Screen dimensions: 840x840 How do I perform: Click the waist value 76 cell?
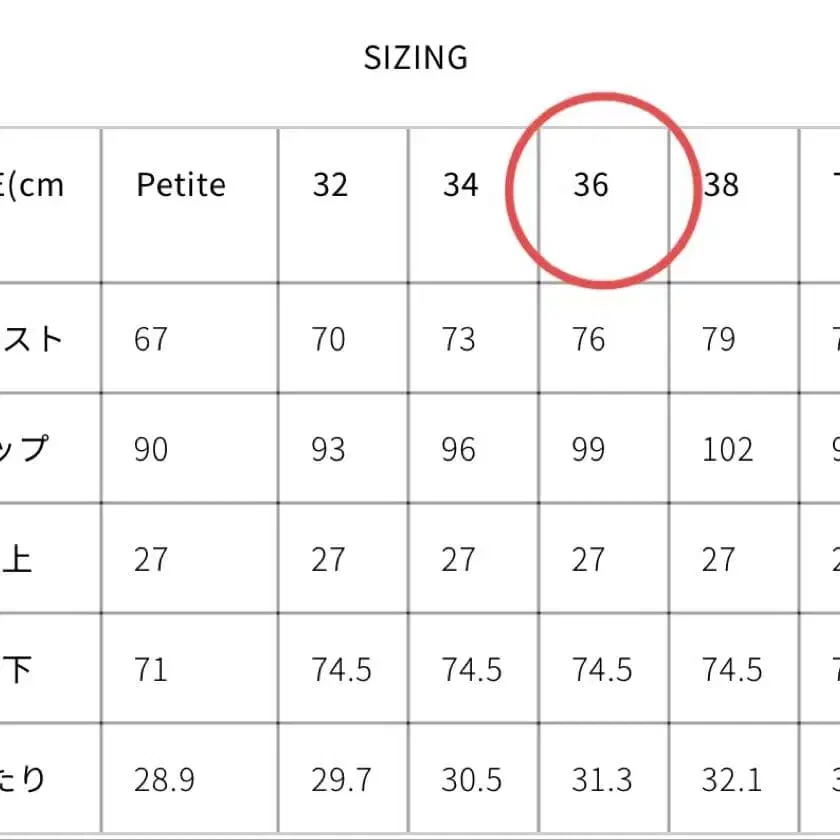588,339
